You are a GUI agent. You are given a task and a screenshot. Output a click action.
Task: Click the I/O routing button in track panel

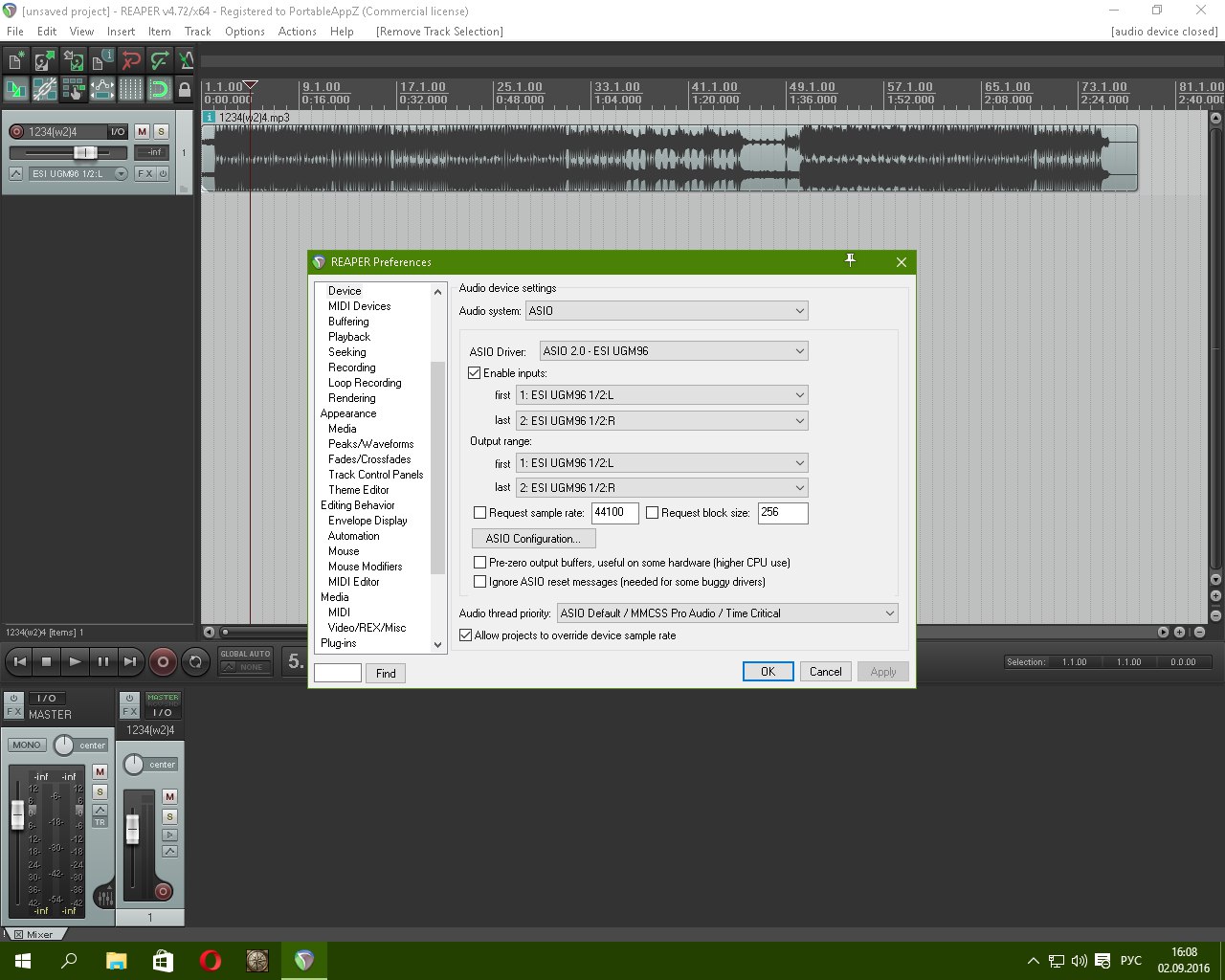pyautogui.click(x=117, y=132)
